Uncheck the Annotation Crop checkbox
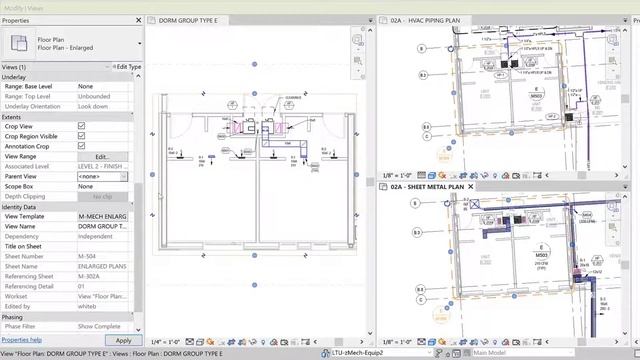Image resolution: width=640 pixels, height=360 pixels. [x=81, y=146]
